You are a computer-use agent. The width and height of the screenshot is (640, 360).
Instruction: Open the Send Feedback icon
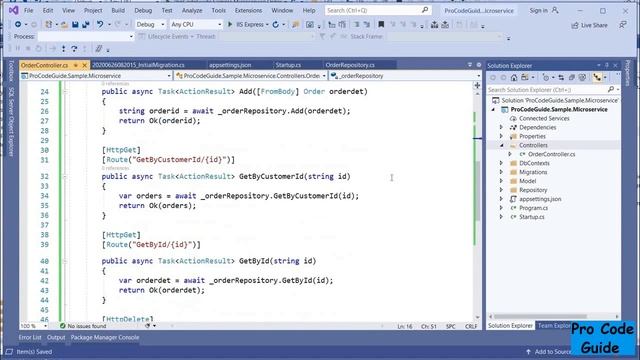622,25
